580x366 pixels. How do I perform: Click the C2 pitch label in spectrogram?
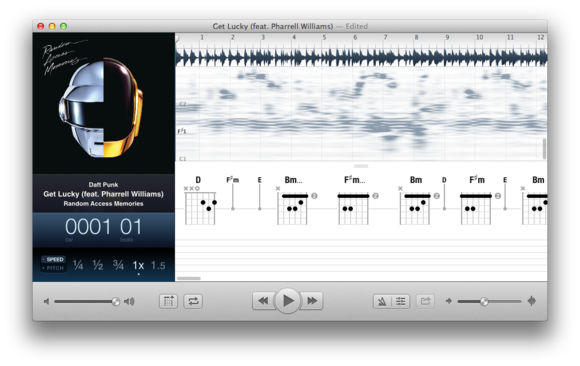click(x=182, y=104)
